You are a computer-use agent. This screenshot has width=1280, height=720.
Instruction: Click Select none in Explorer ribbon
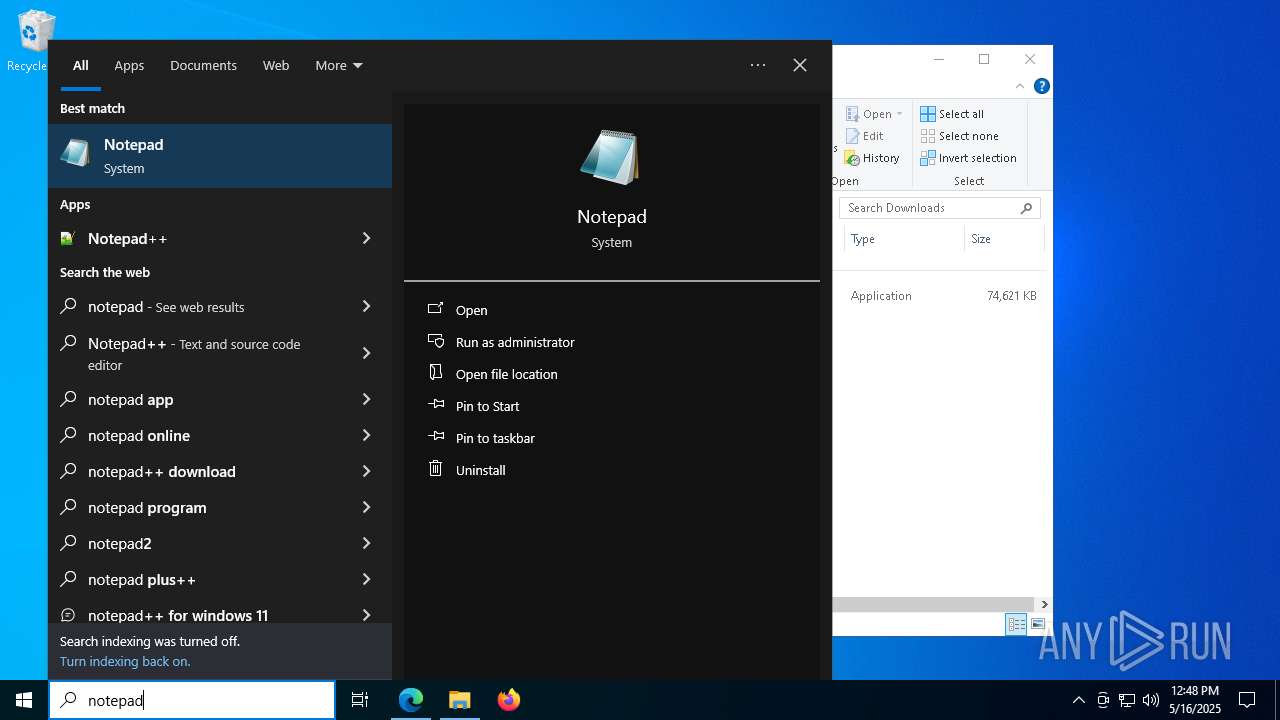pos(959,136)
